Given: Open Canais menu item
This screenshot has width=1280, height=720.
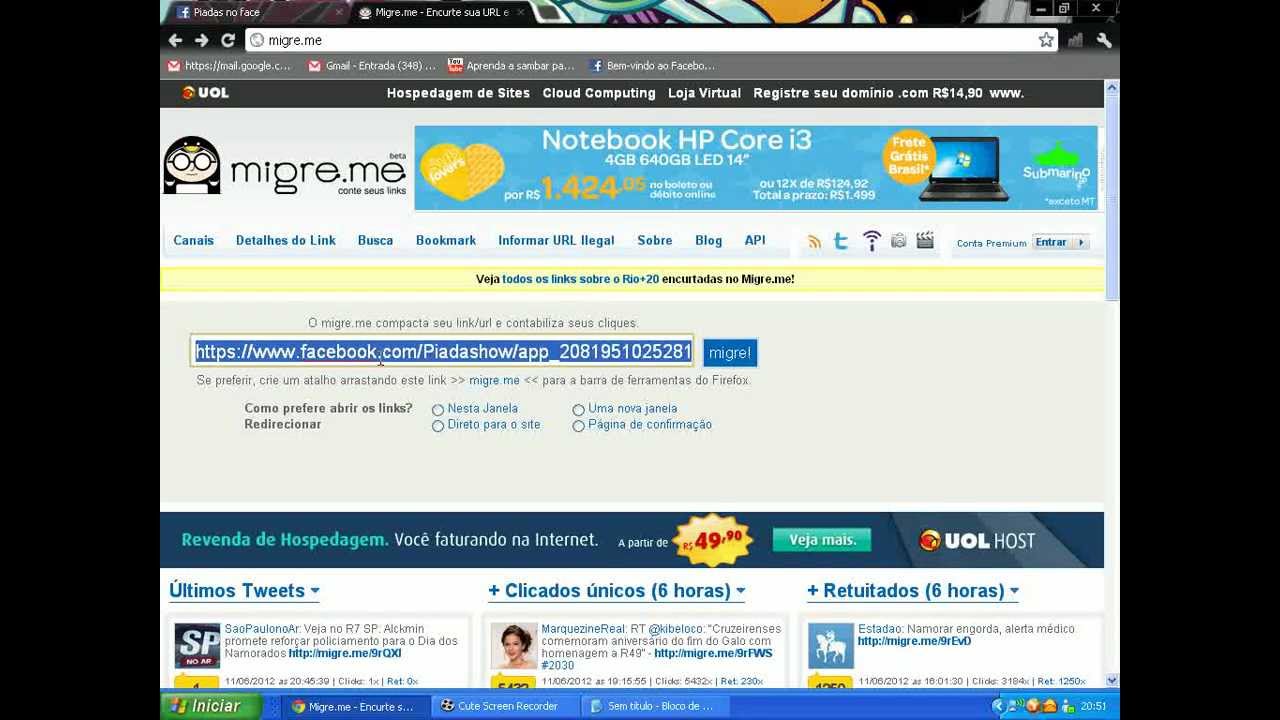Looking at the screenshot, I should click(x=194, y=240).
